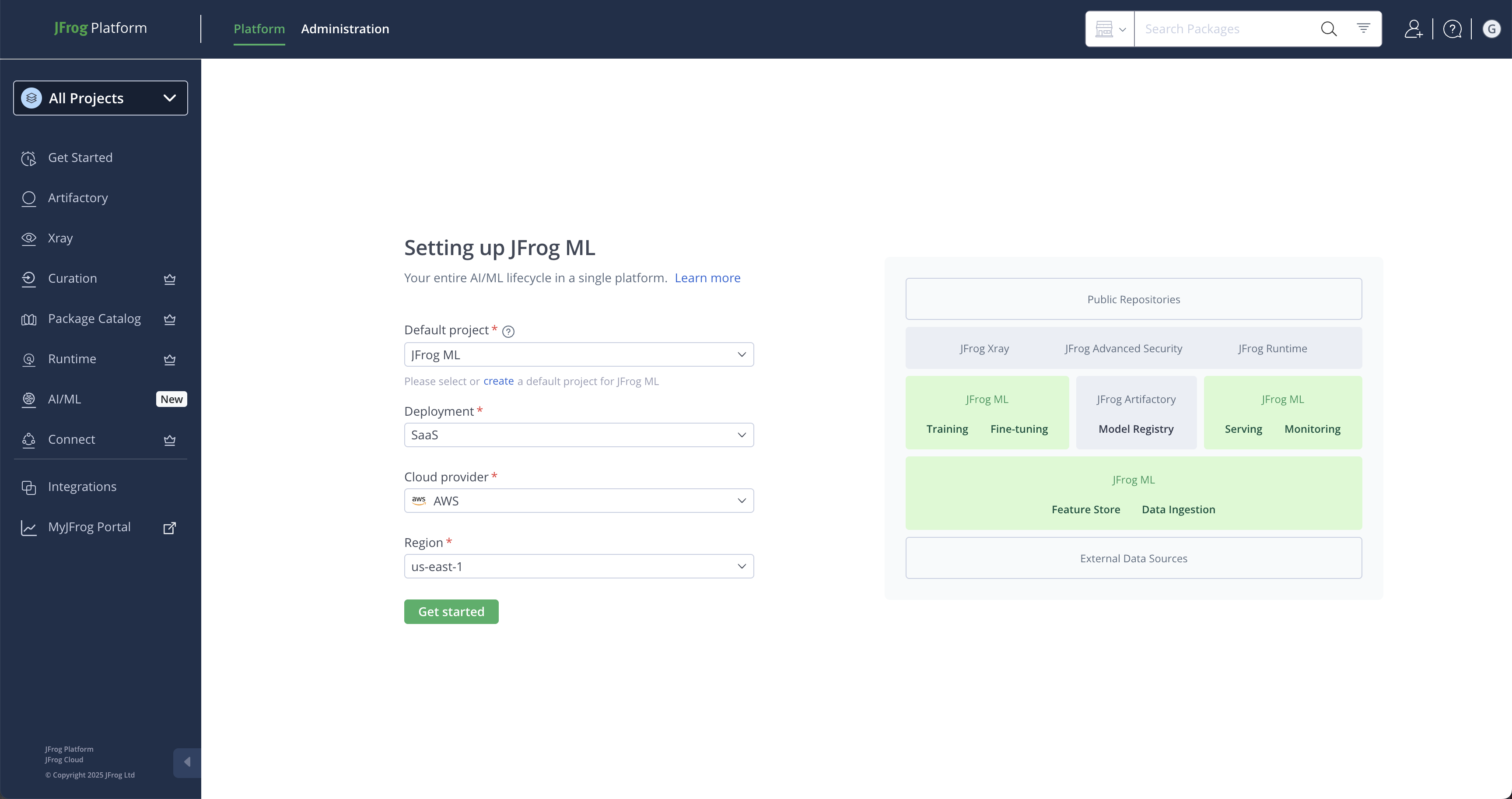Click the Get started button
The width and height of the screenshot is (1512, 799).
pos(451,612)
